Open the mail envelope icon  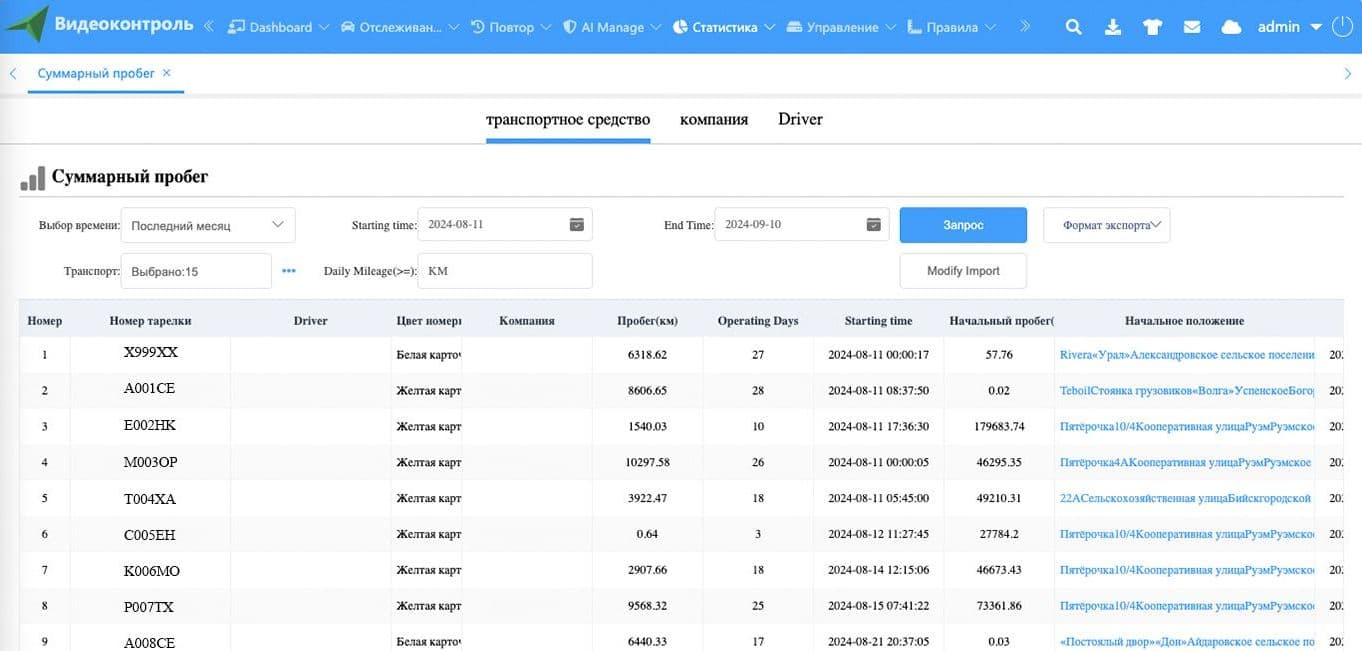point(1192,27)
